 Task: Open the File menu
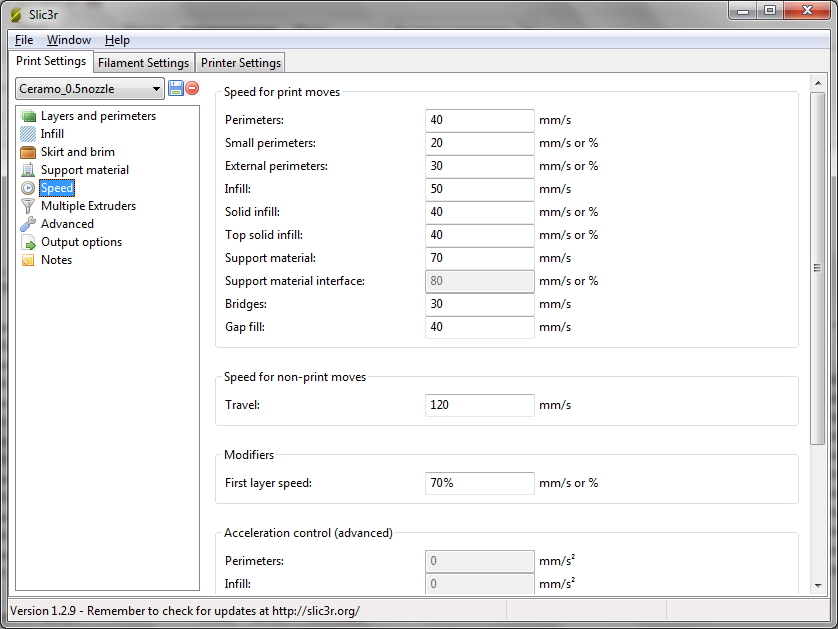[x=24, y=40]
